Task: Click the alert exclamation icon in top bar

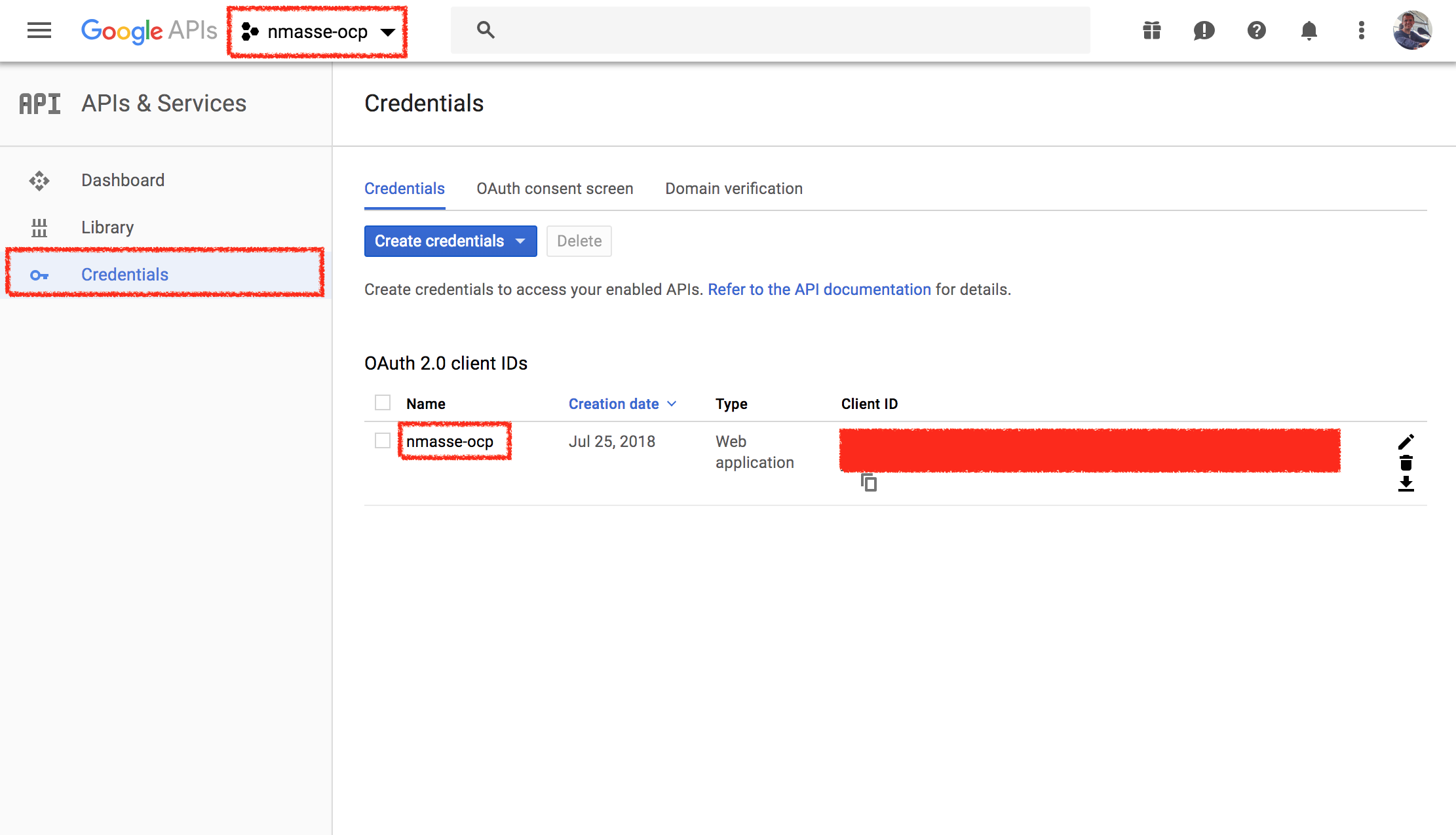Action: pos(1204,30)
